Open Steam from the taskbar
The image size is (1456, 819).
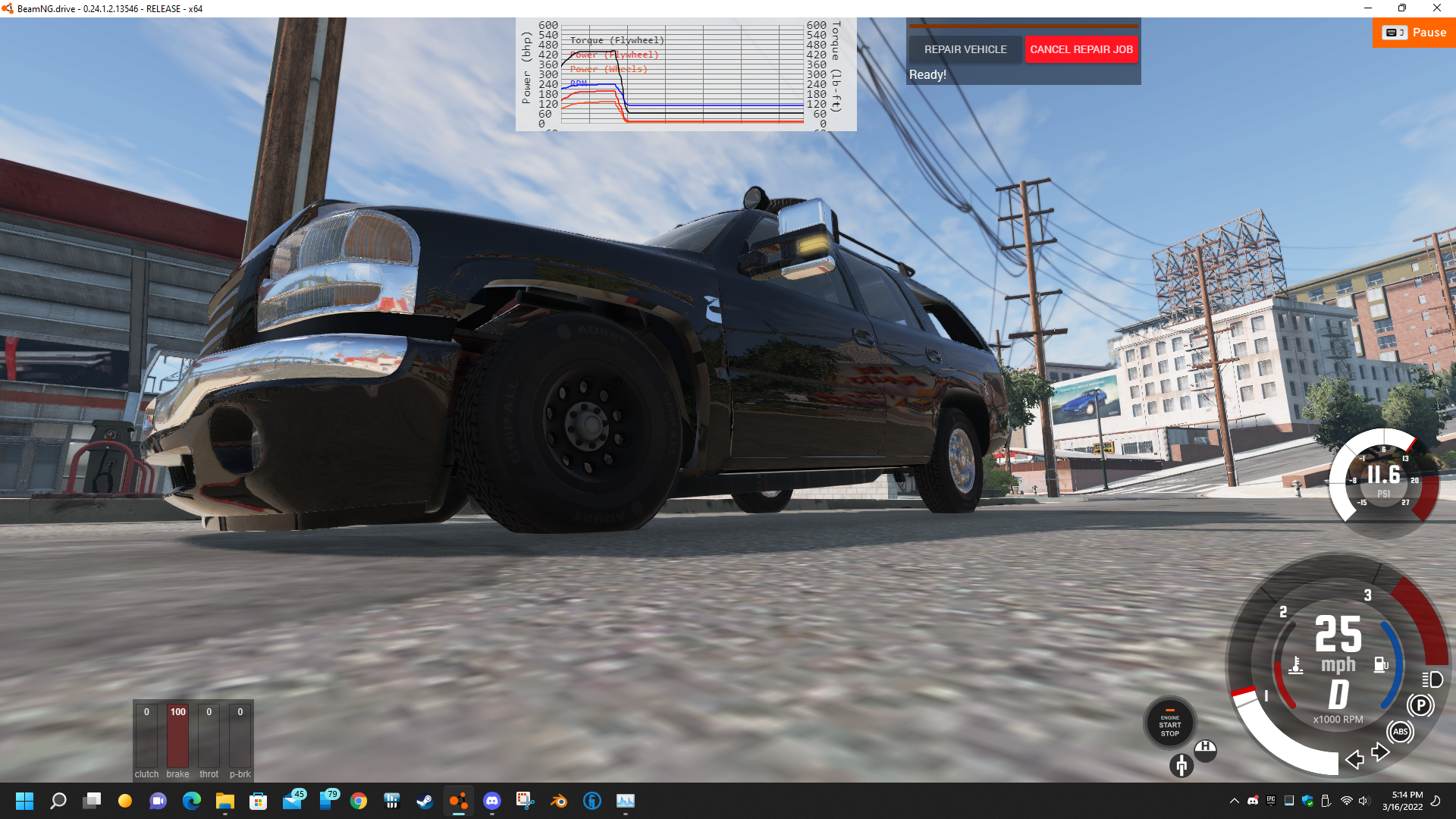tap(425, 801)
